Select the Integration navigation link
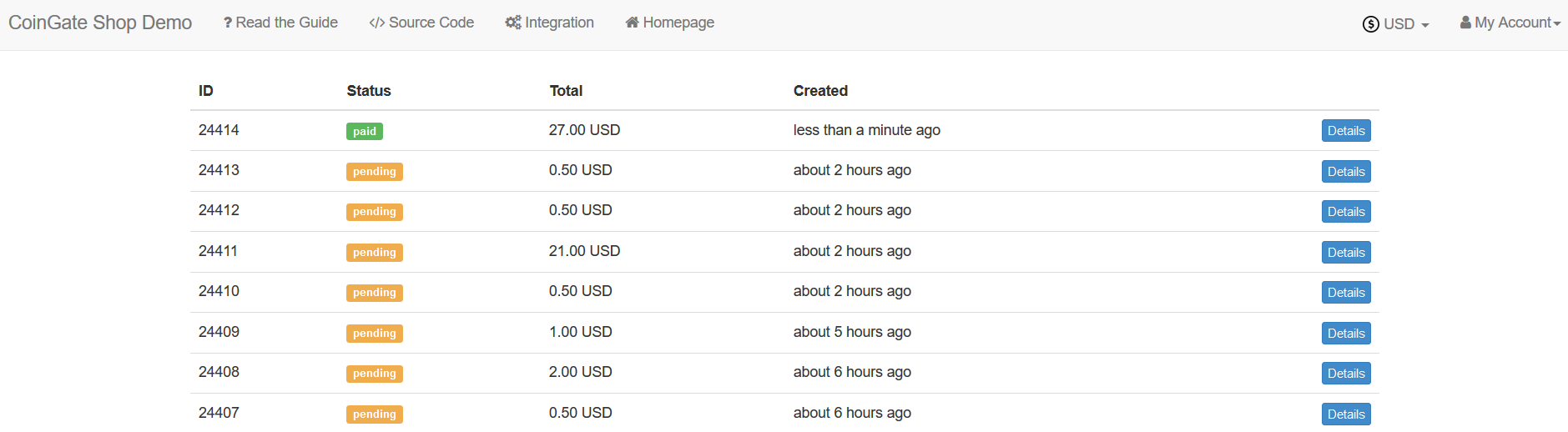The width and height of the screenshot is (1568, 432). pos(550,23)
